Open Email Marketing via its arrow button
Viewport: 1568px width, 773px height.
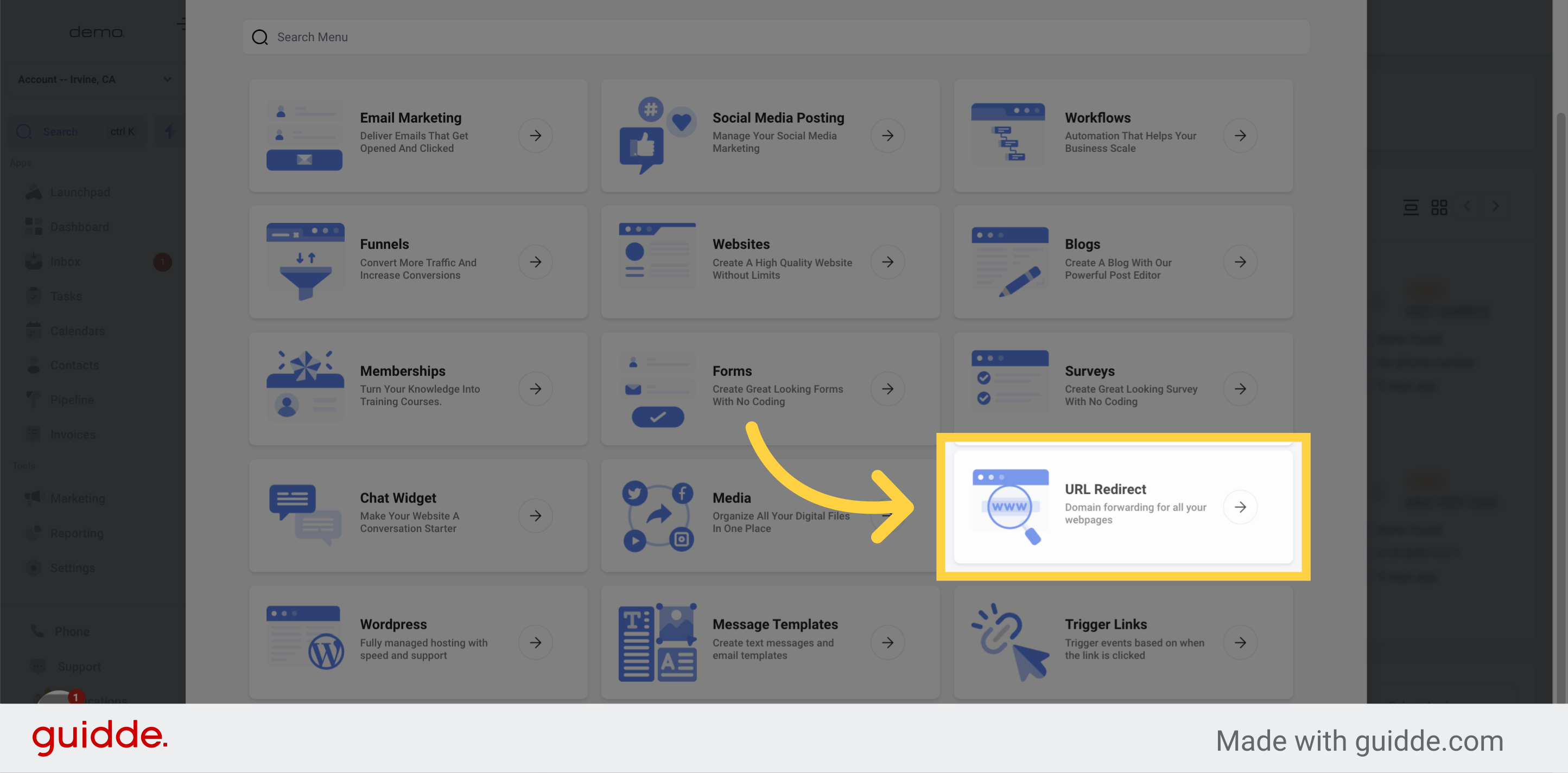(x=535, y=135)
